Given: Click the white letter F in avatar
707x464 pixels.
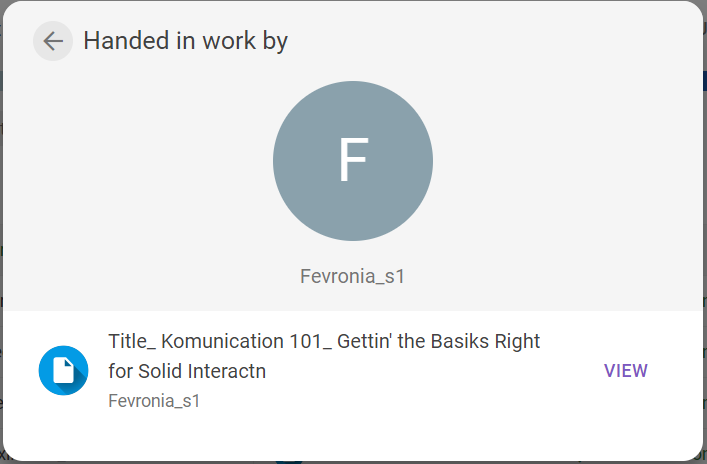Looking at the screenshot, I should [x=354, y=160].
